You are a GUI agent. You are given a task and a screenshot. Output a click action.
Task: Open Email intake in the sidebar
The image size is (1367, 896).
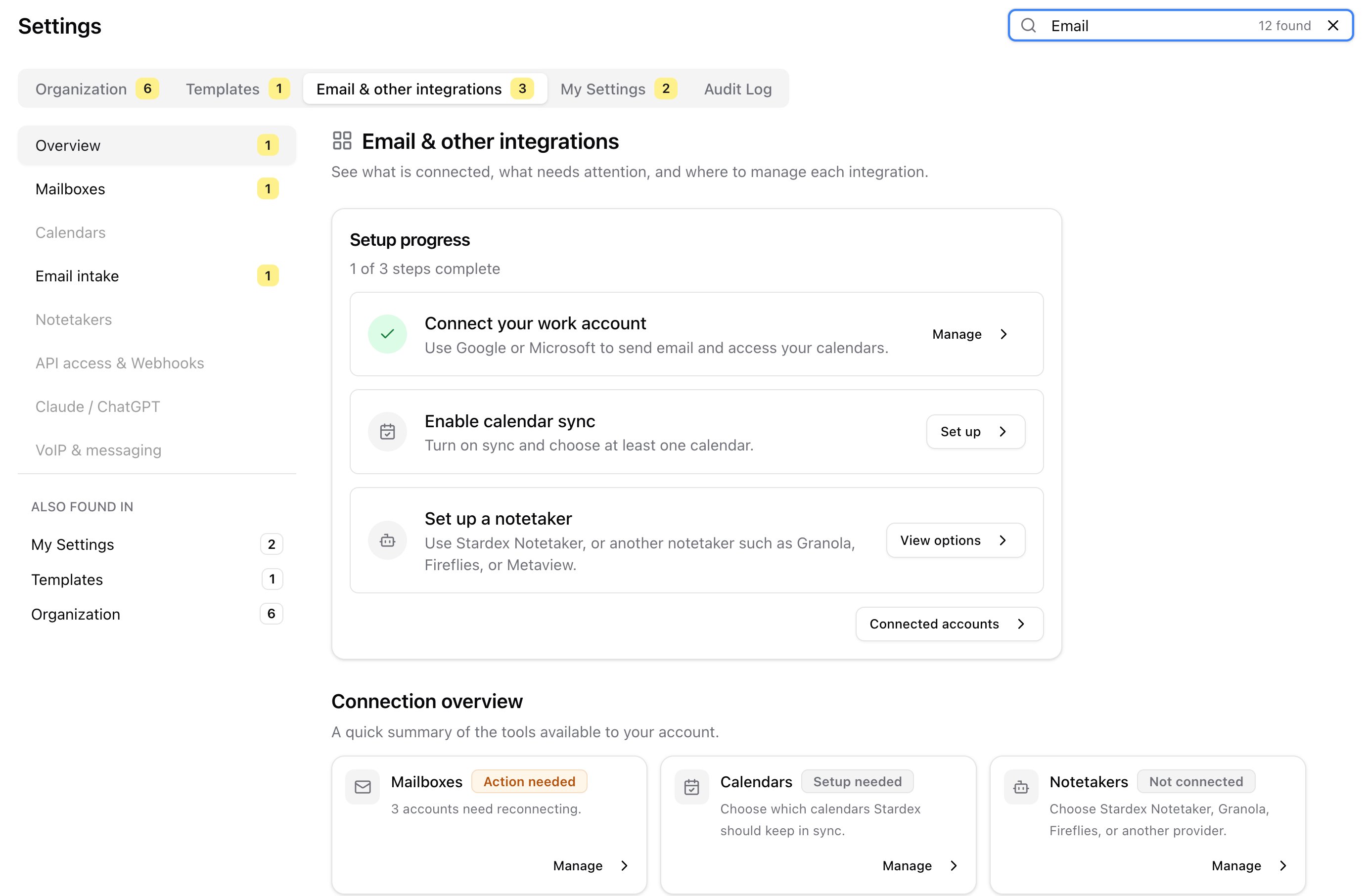point(157,276)
